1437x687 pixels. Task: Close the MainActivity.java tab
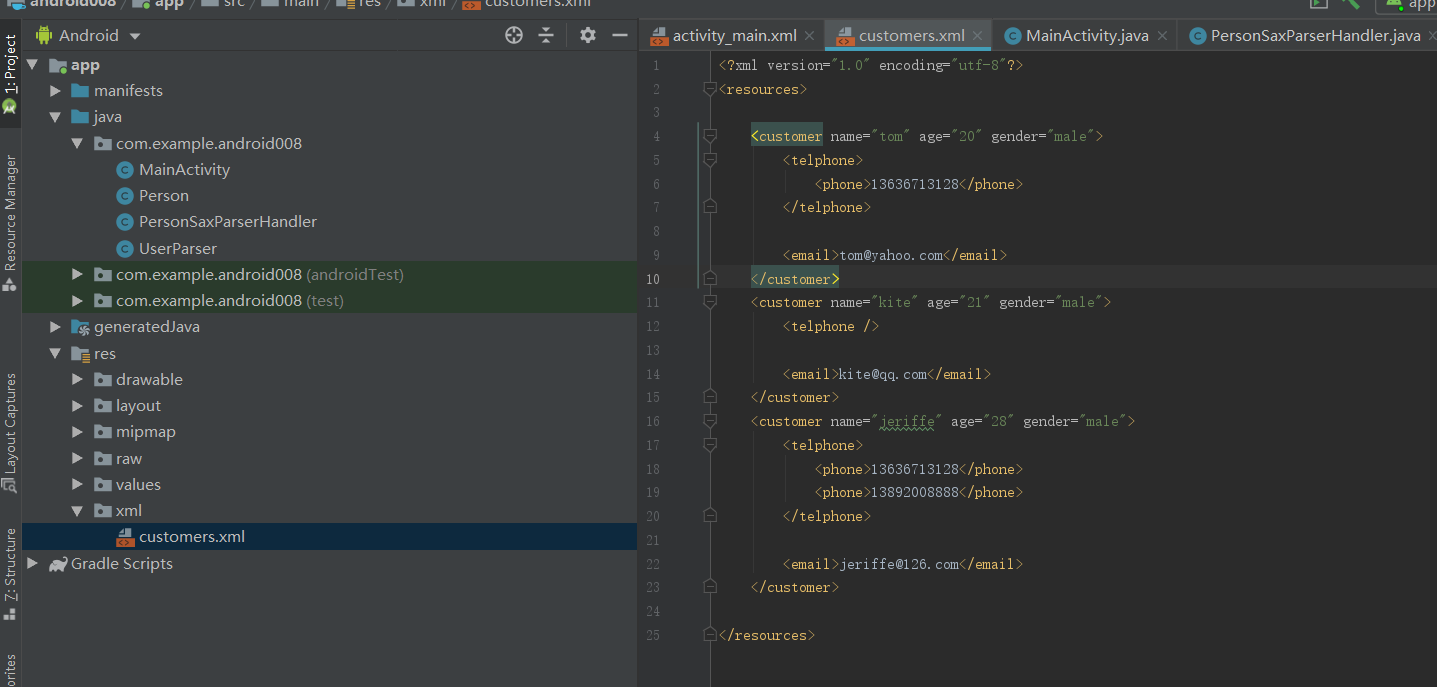pos(1161,36)
